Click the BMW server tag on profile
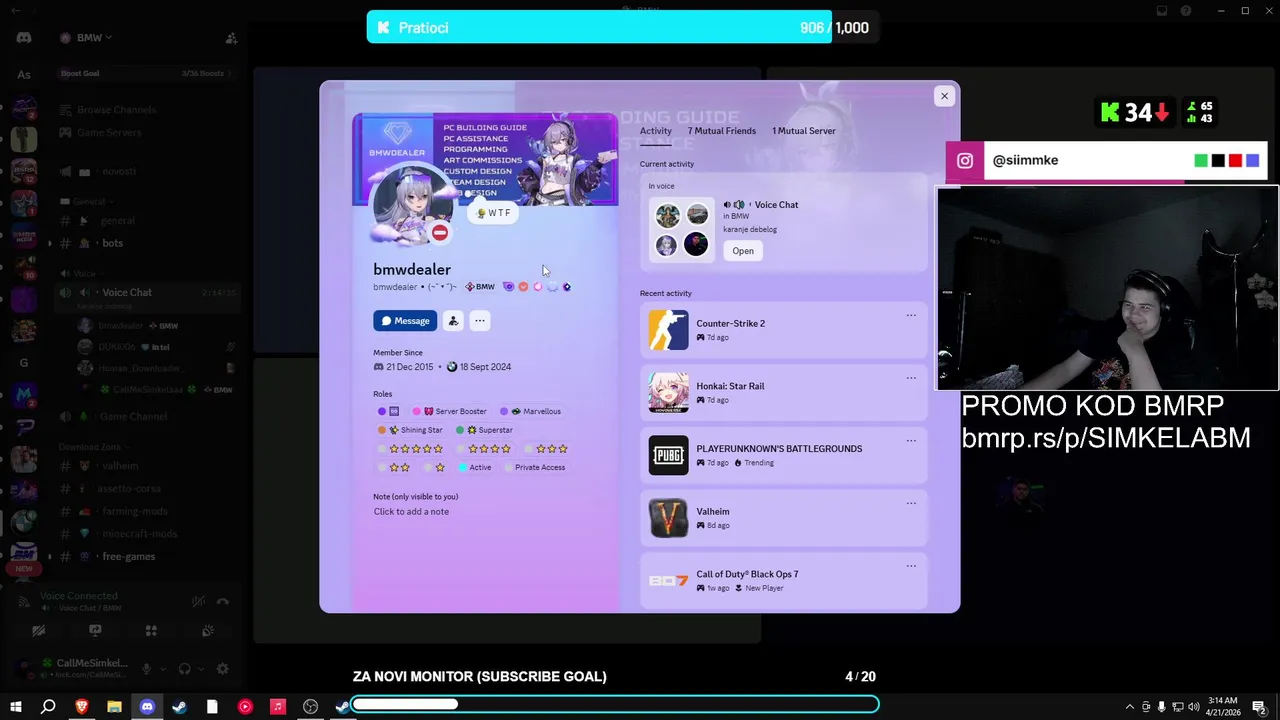 [480, 287]
